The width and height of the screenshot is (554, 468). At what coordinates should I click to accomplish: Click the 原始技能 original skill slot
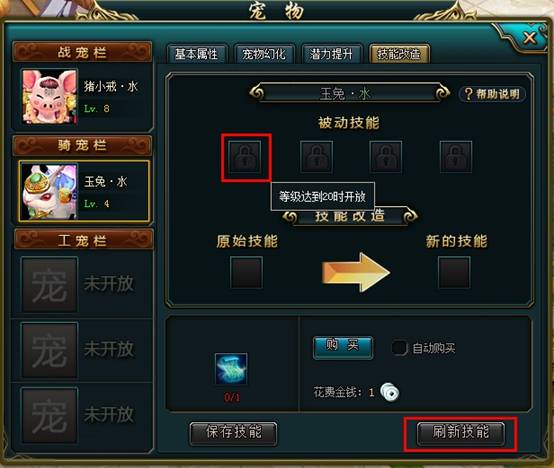point(246,272)
